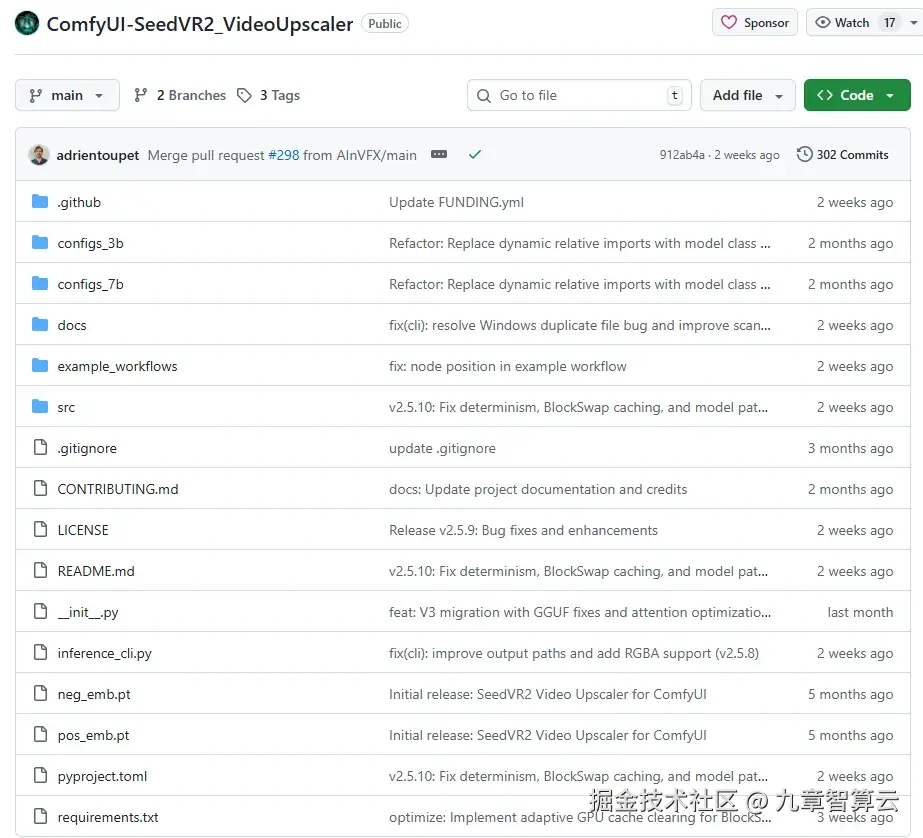Image resolution: width=923 pixels, height=838 pixels.
Task: Open the green Code dropdown button
Action: pyautogui.click(x=857, y=95)
